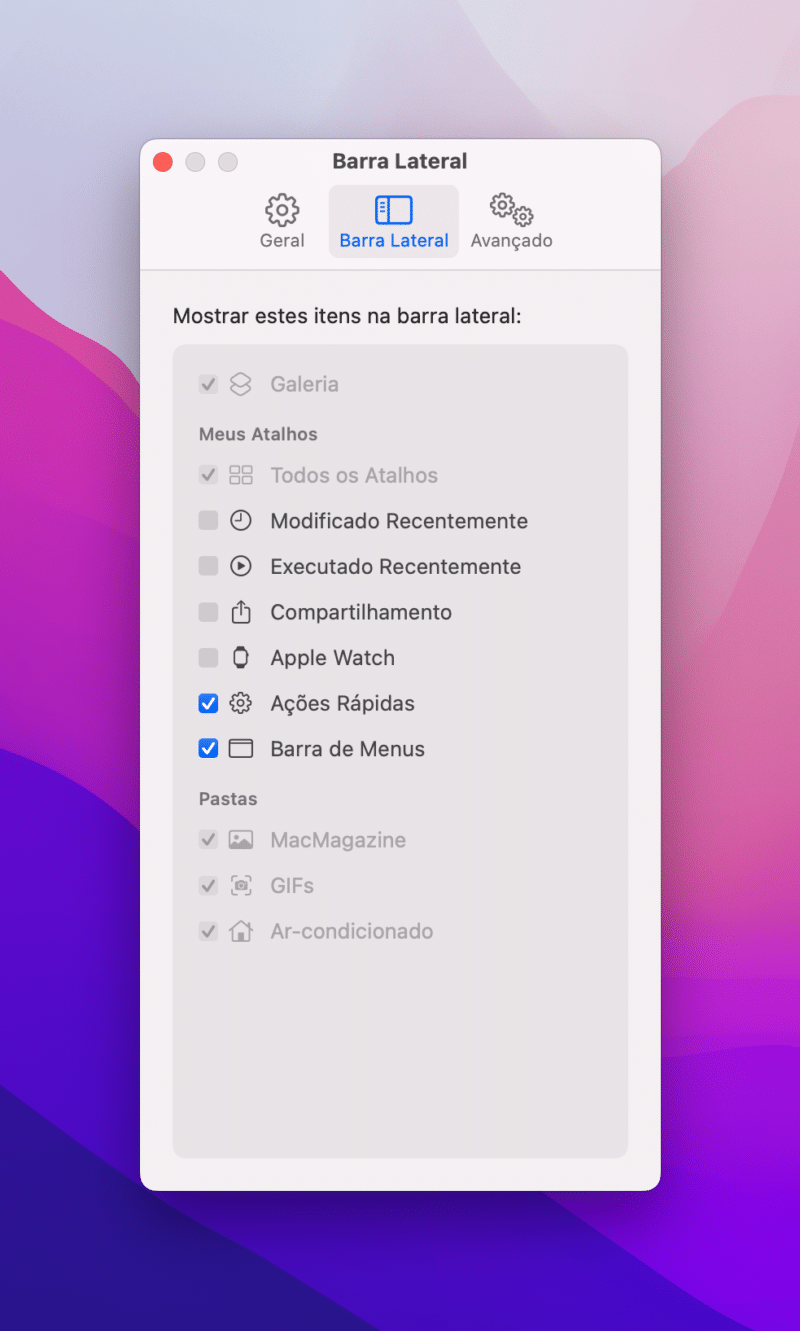800x1331 pixels.
Task: Click the menu bar icon next to Barra de Menus
Action: point(240,748)
